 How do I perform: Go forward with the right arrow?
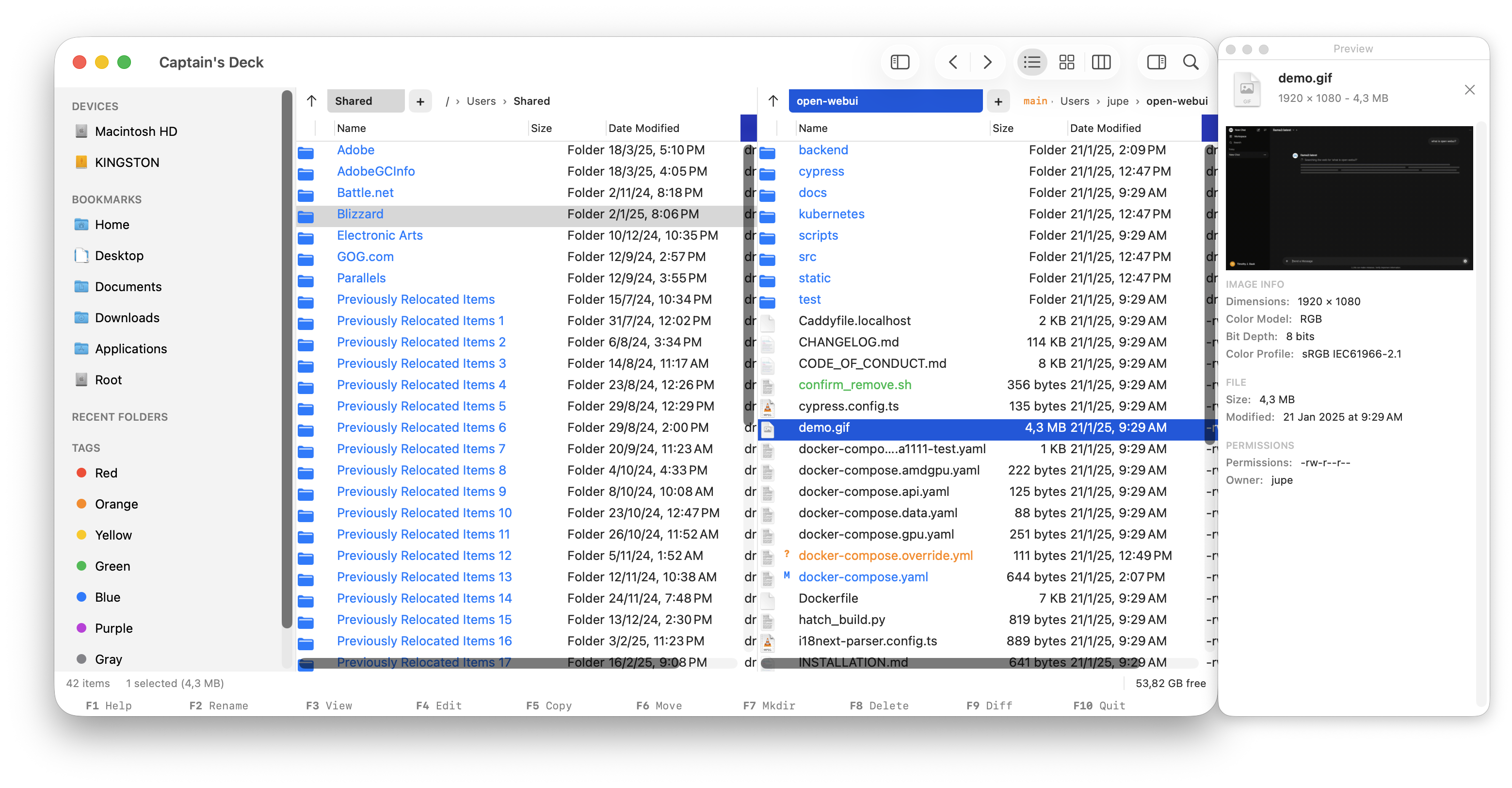pyautogui.click(x=987, y=62)
